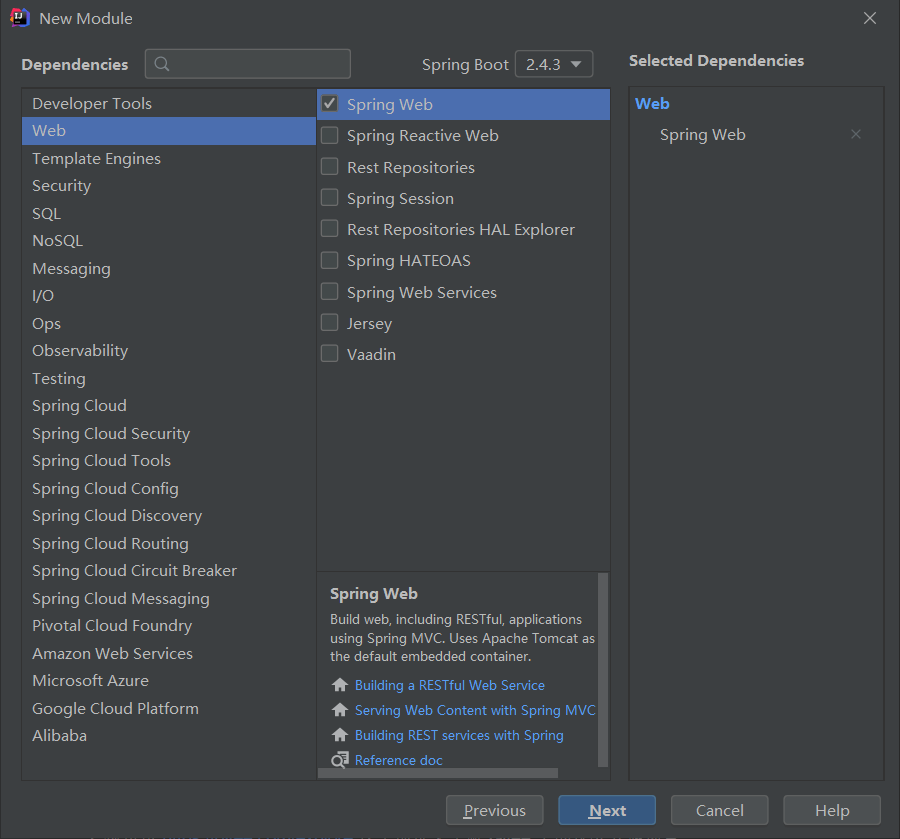Check Rest Repositories HAL Explorer

pyautogui.click(x=329, y=229)
